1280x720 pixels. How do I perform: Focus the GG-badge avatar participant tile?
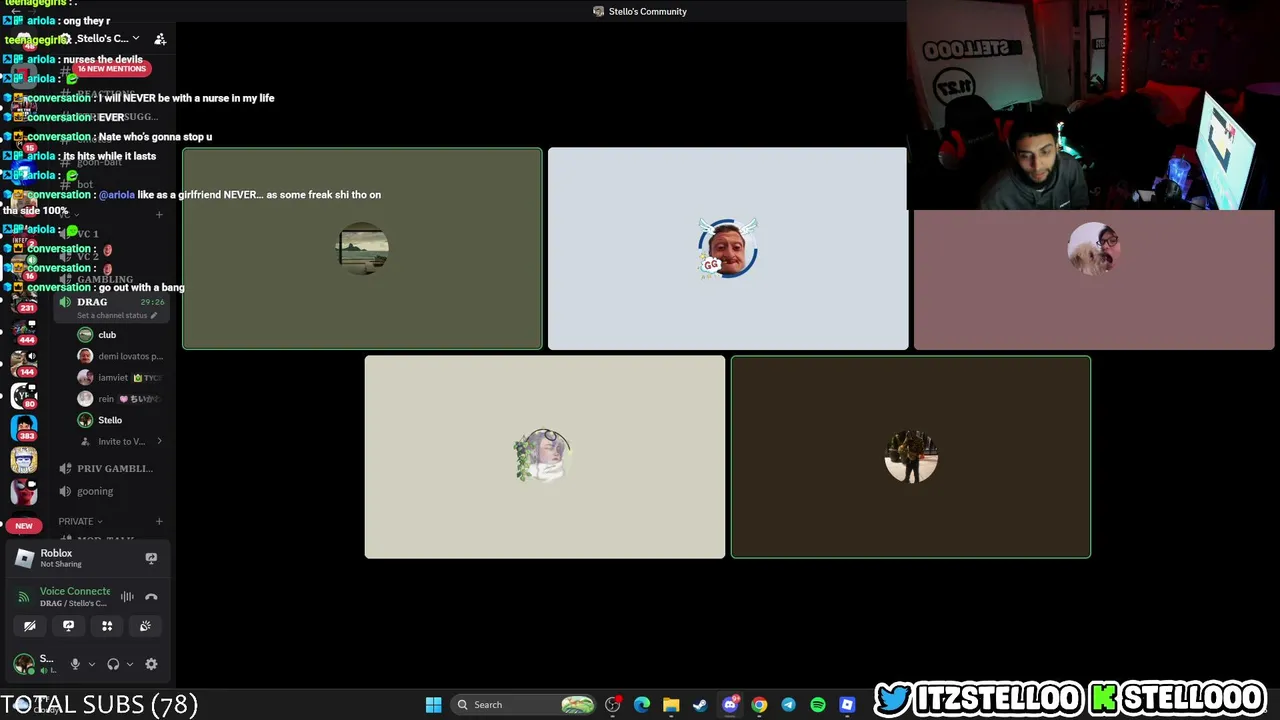728,249
